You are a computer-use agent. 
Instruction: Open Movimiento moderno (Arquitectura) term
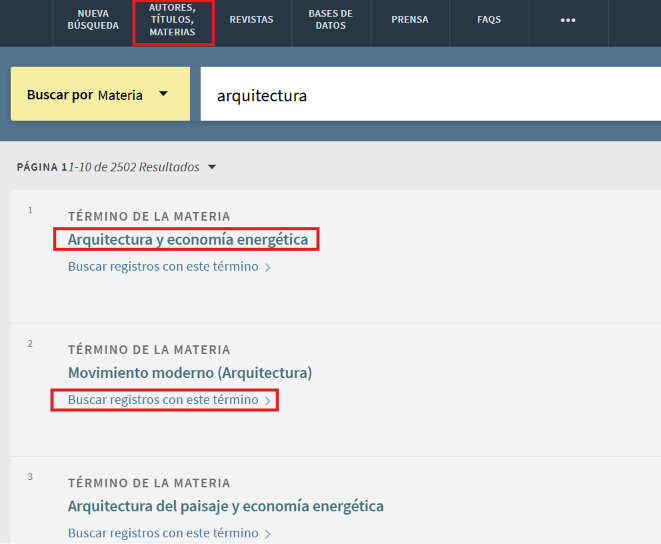click(x=190, y=373)
